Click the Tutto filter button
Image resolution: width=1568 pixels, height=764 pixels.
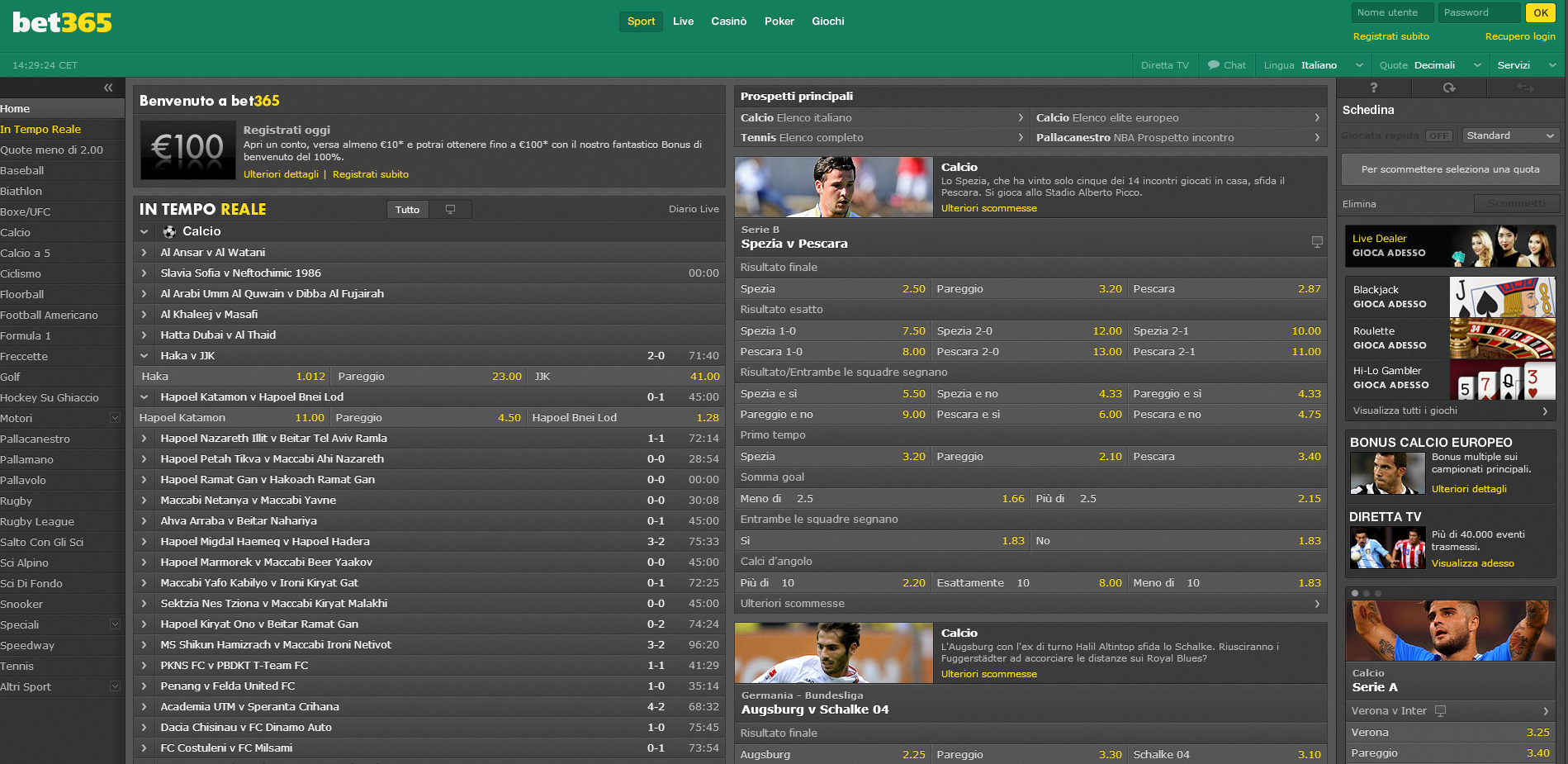407,210
